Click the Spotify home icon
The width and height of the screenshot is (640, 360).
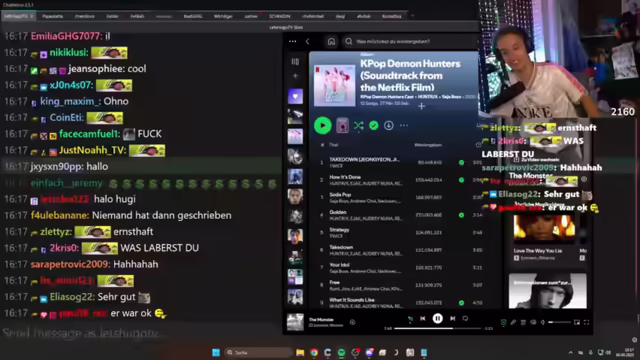[x=331, y=42]
